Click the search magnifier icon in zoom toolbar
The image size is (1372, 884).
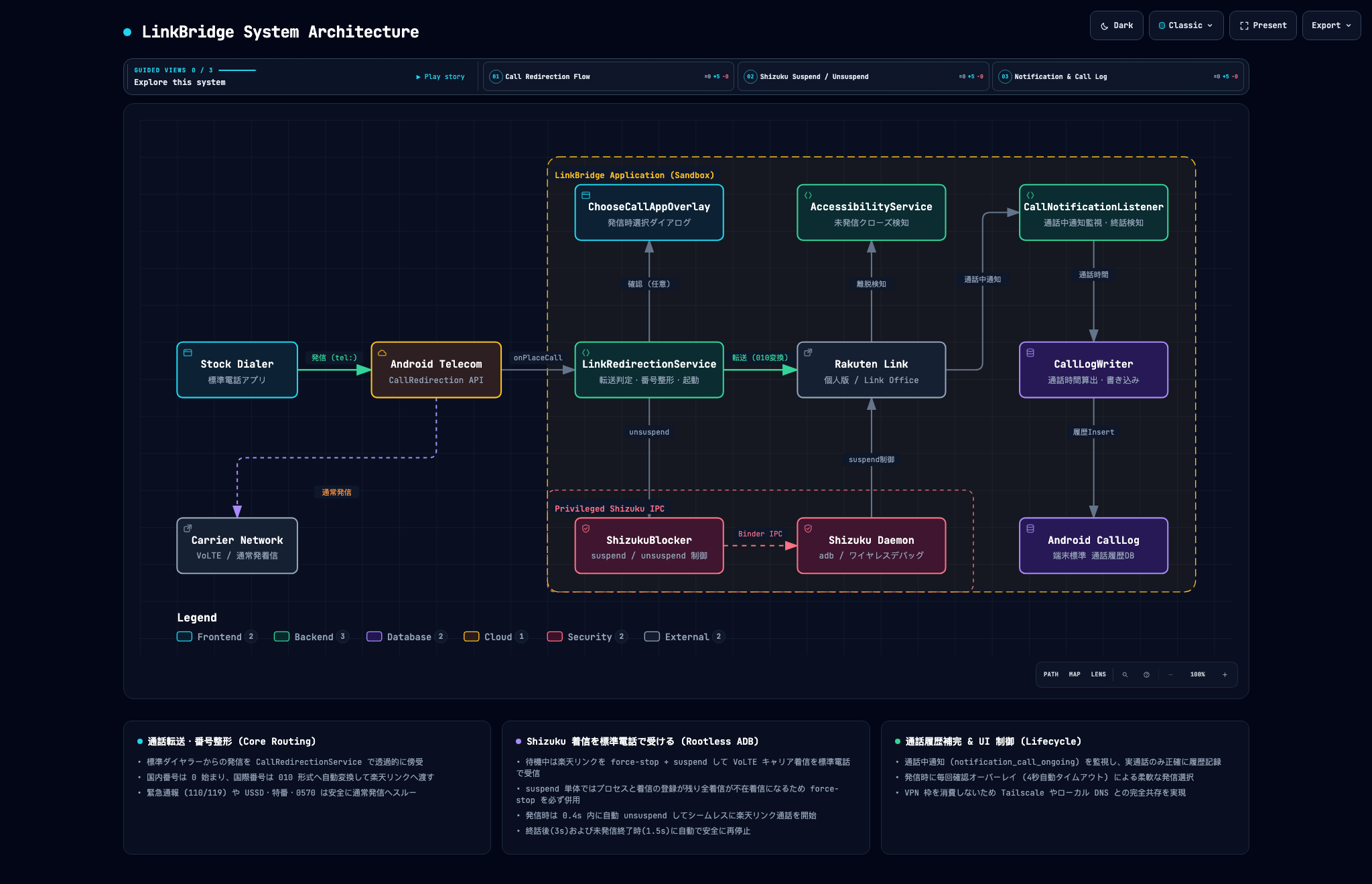[x=1125, y=674]
